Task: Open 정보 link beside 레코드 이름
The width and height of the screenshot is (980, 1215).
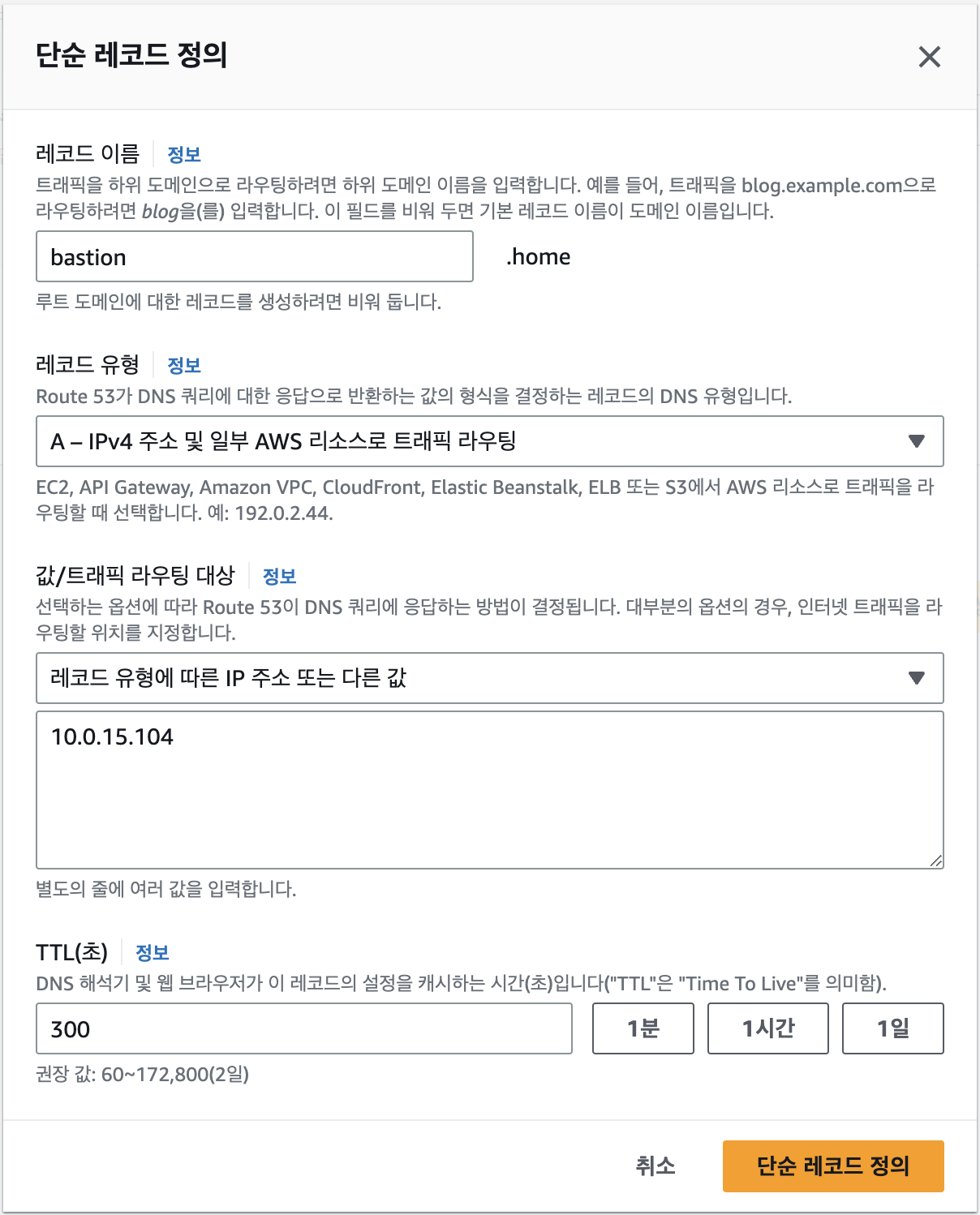Action: (x=184, y=154)
